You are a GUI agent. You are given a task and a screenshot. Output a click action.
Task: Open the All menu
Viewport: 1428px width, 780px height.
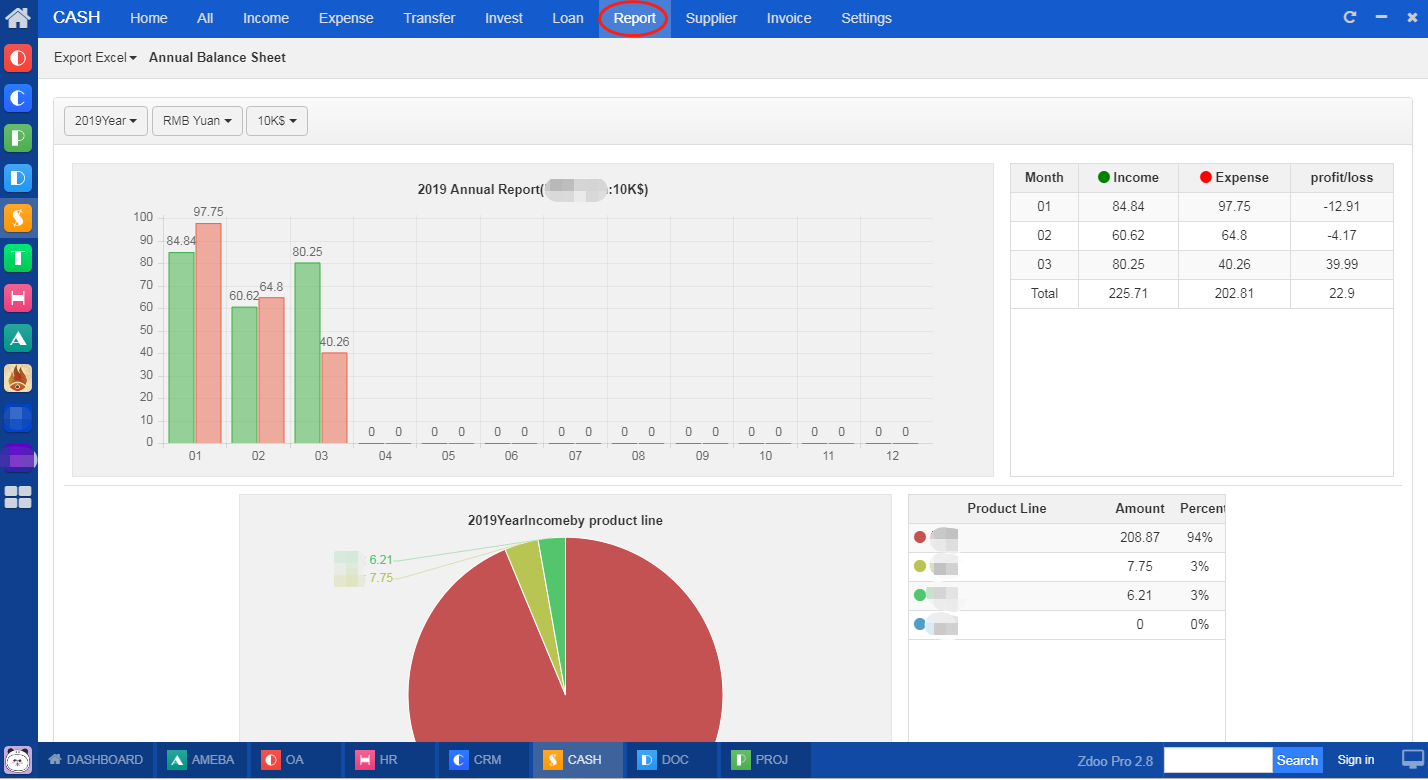coord(205,18)
